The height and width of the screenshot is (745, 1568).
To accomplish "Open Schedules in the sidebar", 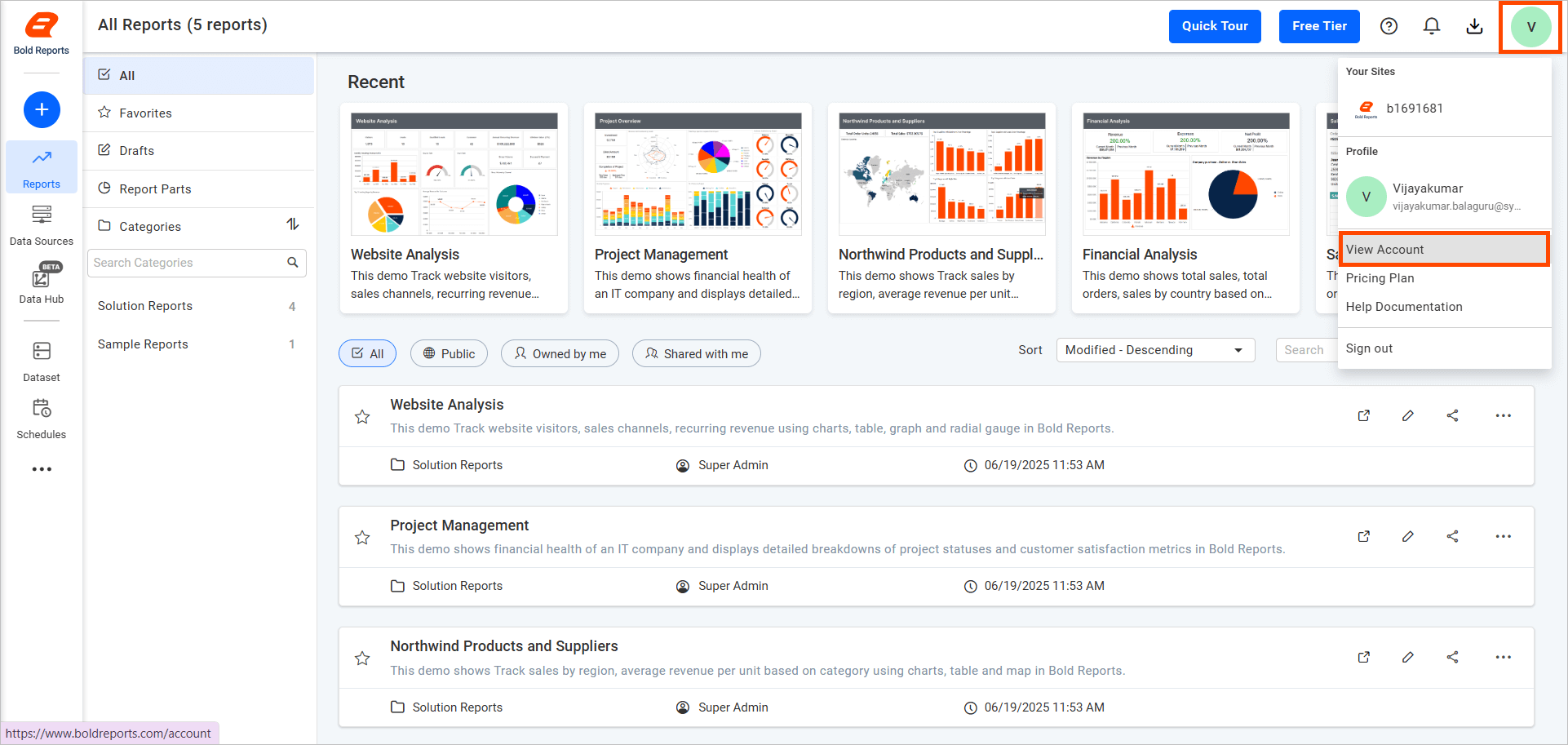I will click(42, 419).
